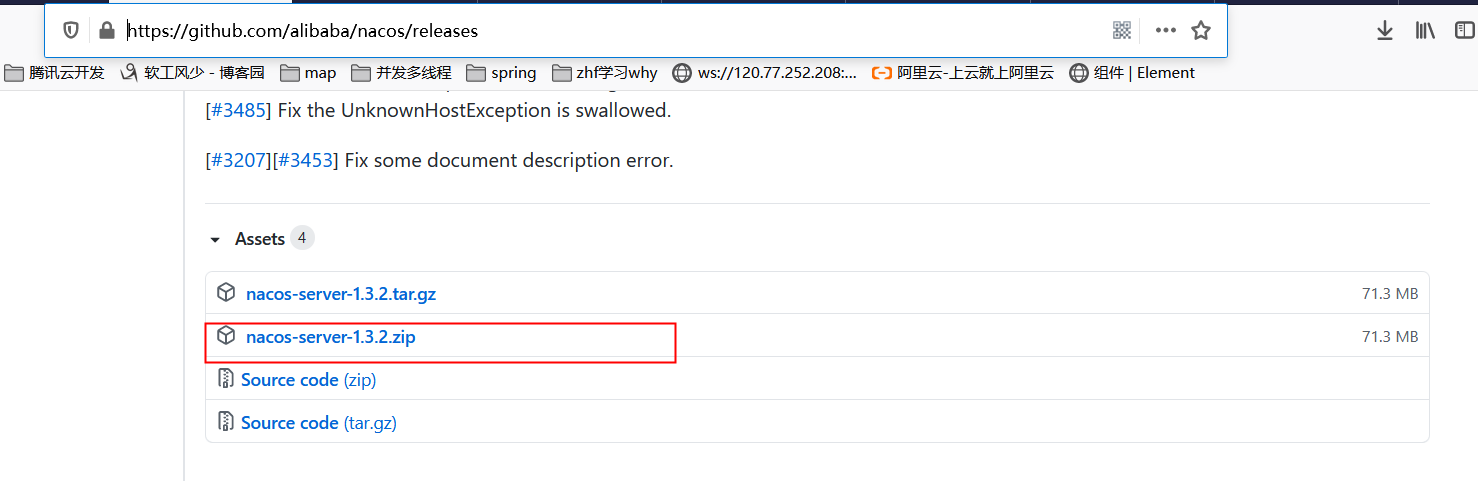Open the spring bookmark folder
The width and height of the screenshot is (1478, 481).
[x=501, y=73]
